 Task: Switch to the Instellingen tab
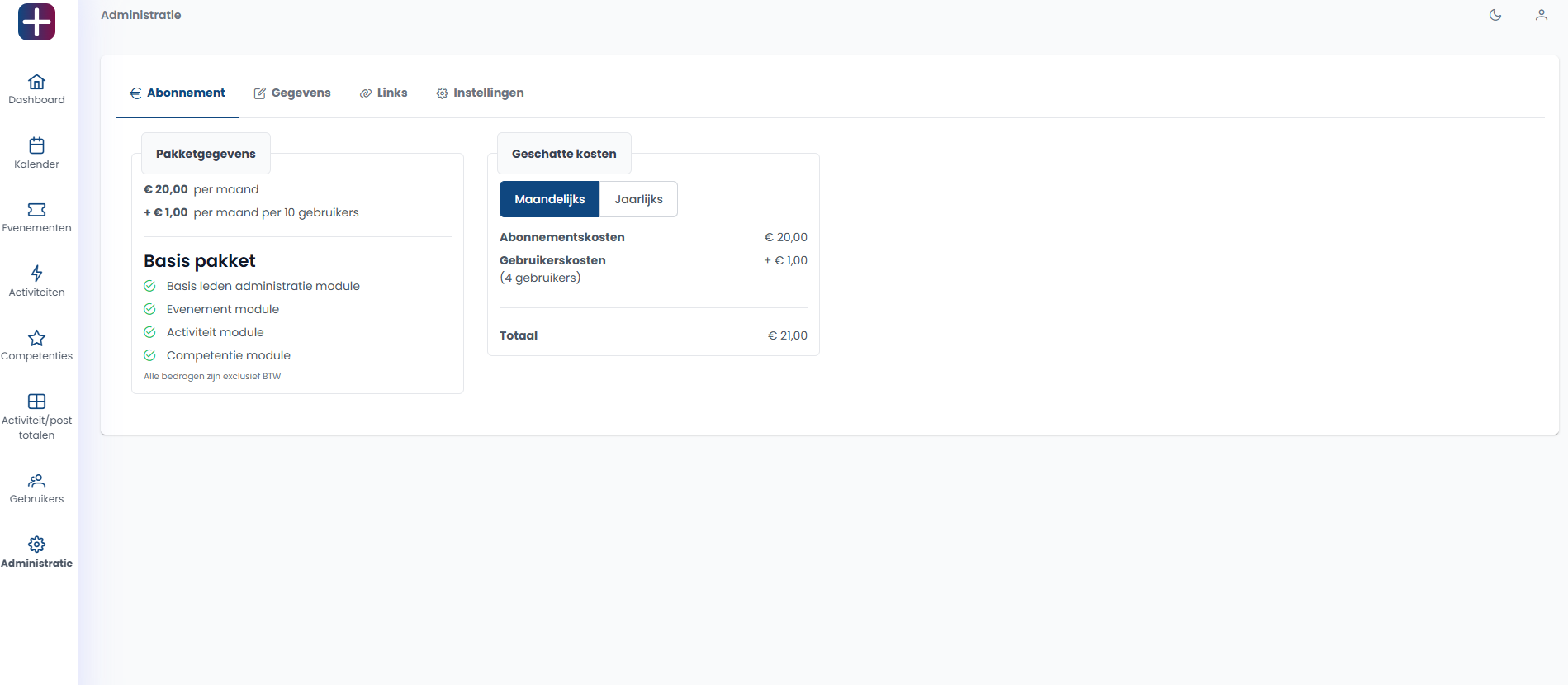[480, 93]
